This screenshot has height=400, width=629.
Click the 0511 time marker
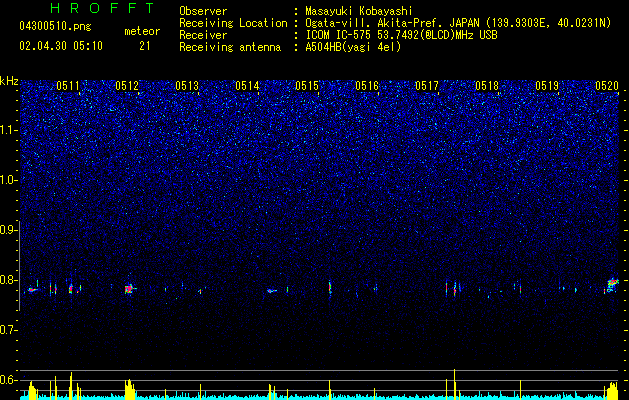68,85
